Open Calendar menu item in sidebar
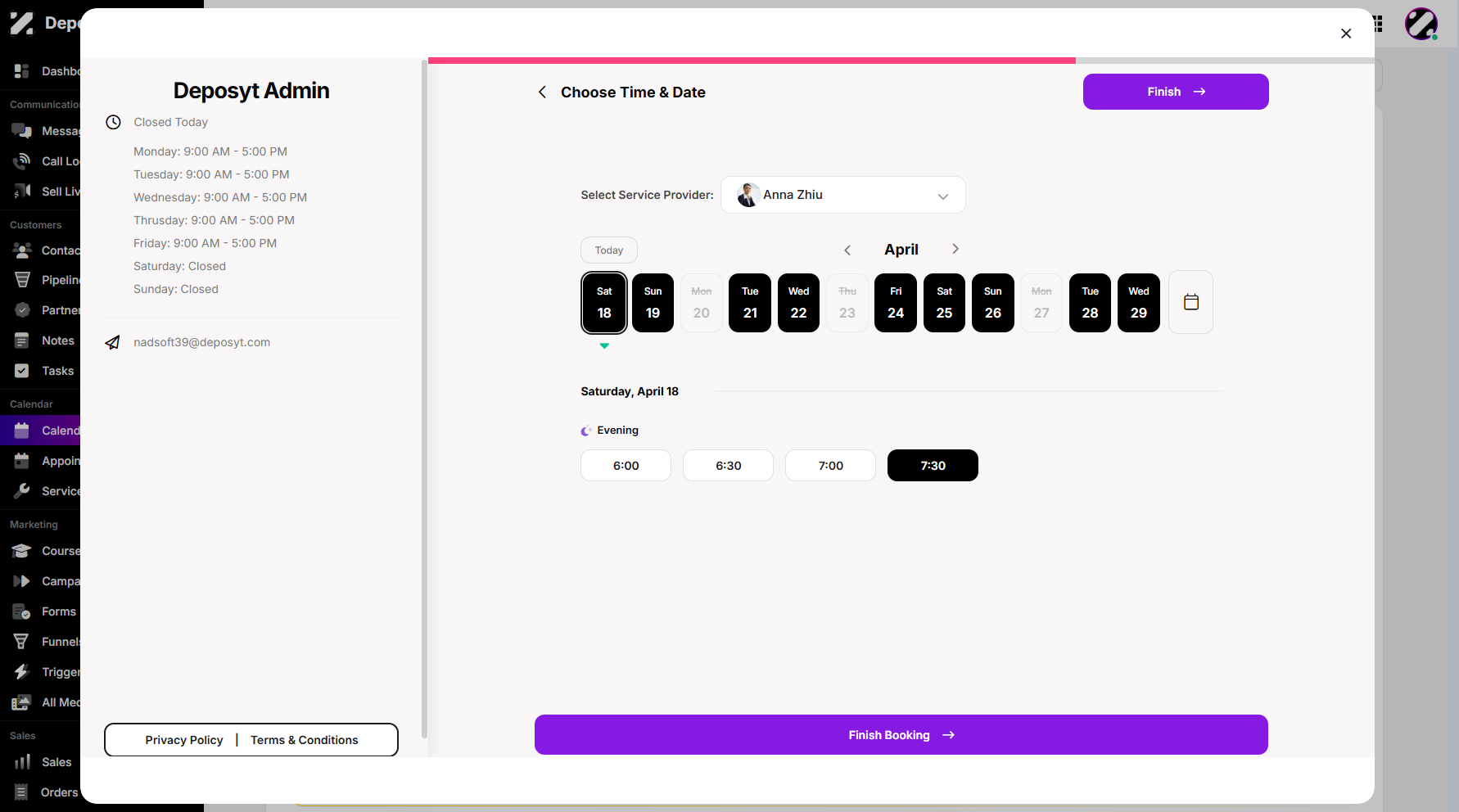Image resolution: width=1459 pixels, height=812 pixels. coord(40,431)
